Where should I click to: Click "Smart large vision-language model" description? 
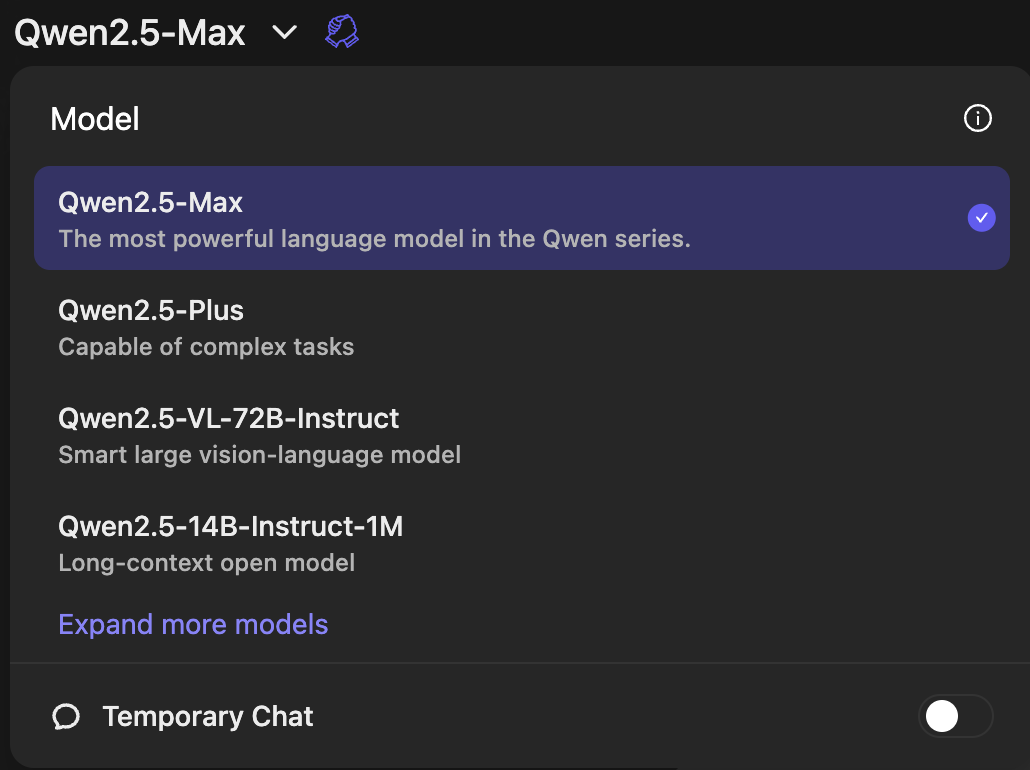coord(260,455)
